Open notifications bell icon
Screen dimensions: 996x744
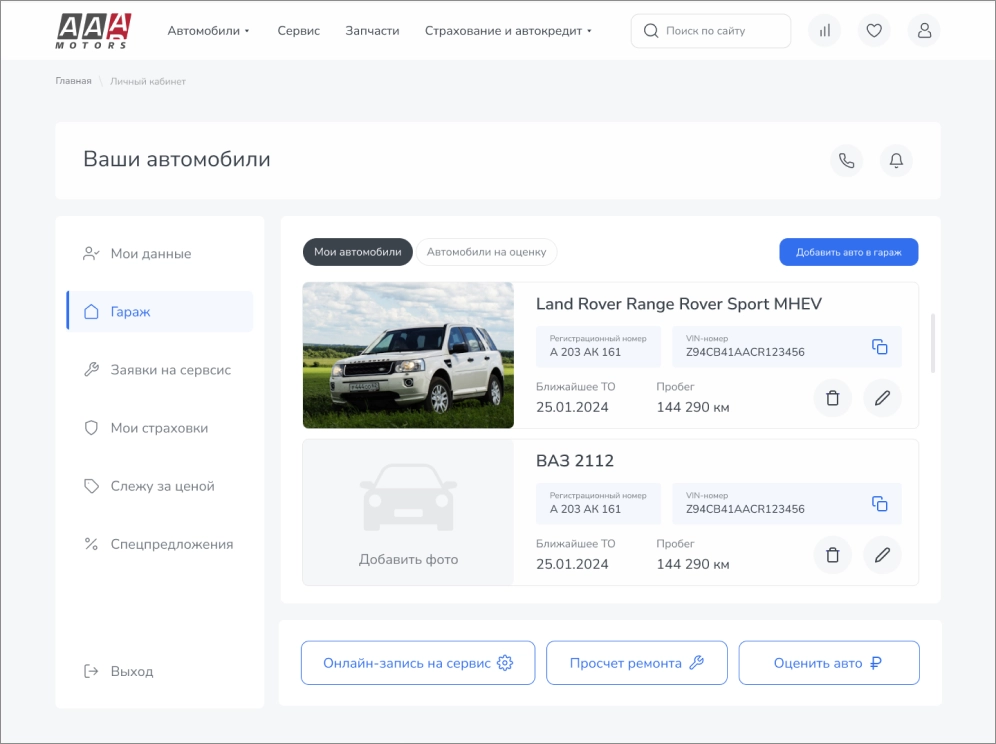(x=896, y=160)
